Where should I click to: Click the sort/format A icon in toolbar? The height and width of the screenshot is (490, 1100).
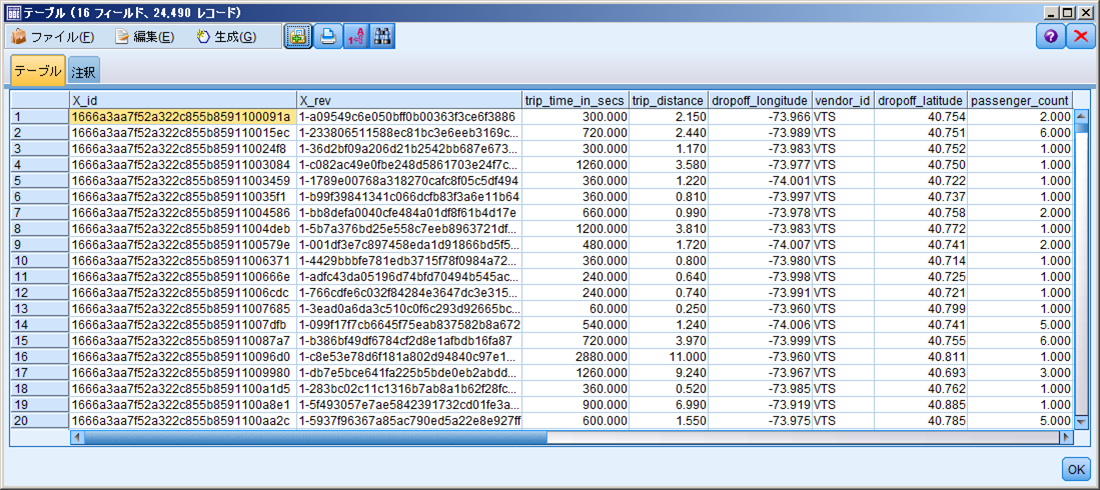[354, 37]
